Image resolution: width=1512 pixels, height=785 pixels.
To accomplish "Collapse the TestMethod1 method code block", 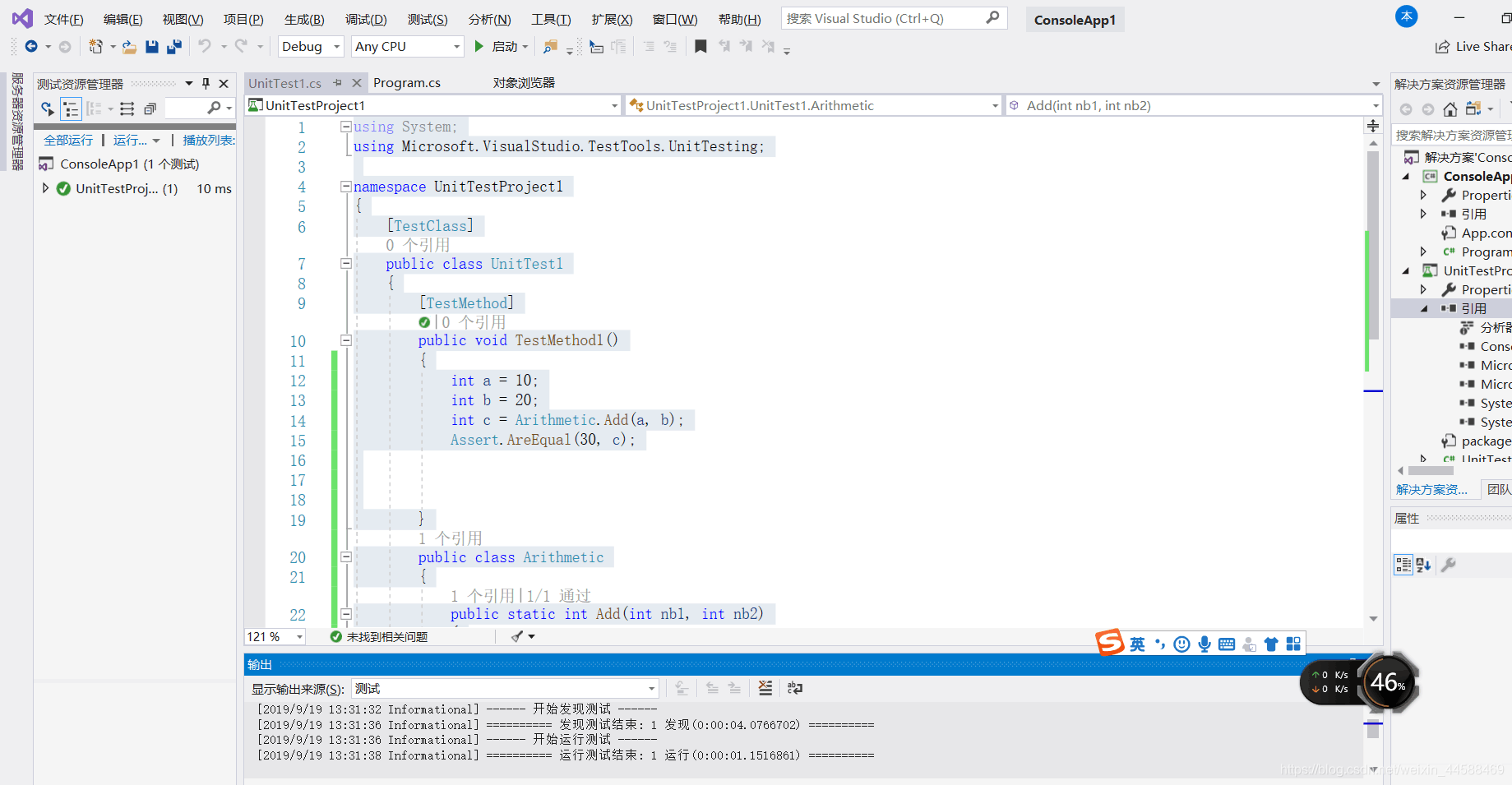I will pos(346,340).
